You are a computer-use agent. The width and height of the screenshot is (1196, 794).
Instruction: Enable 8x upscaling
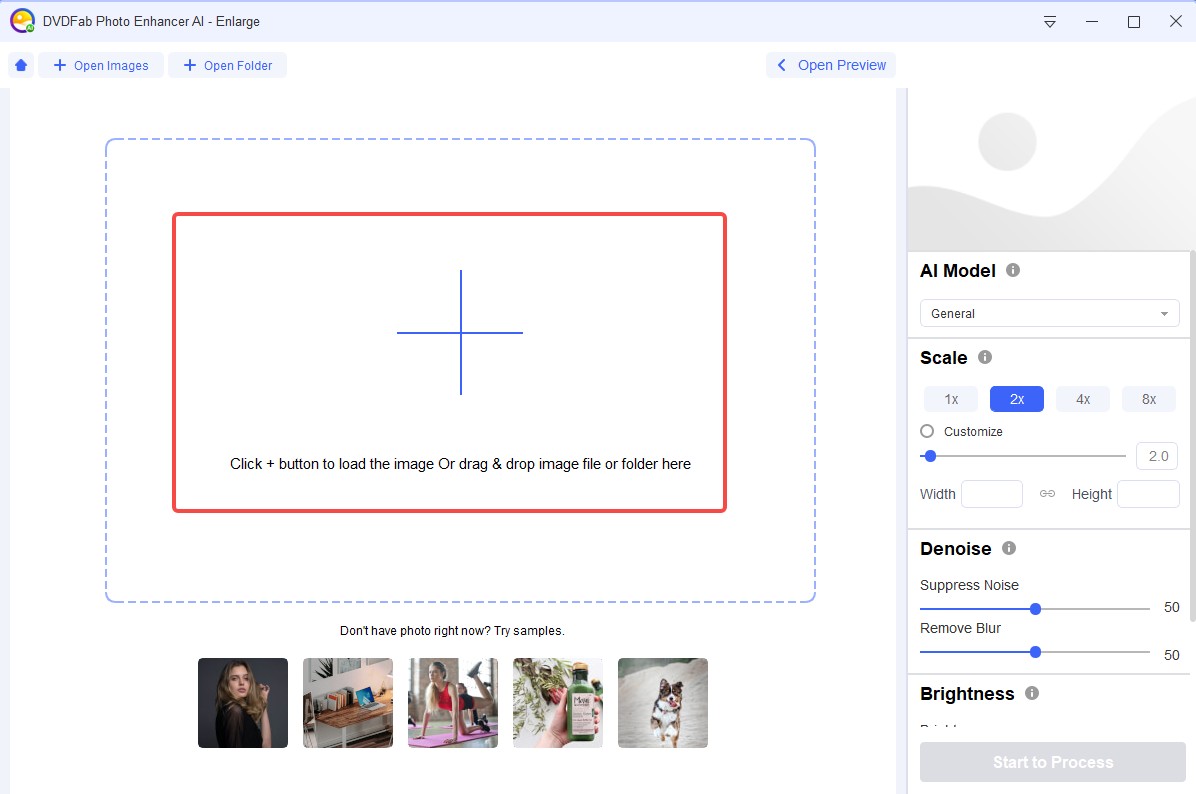pyautogui.click(x=1148, y=398)
